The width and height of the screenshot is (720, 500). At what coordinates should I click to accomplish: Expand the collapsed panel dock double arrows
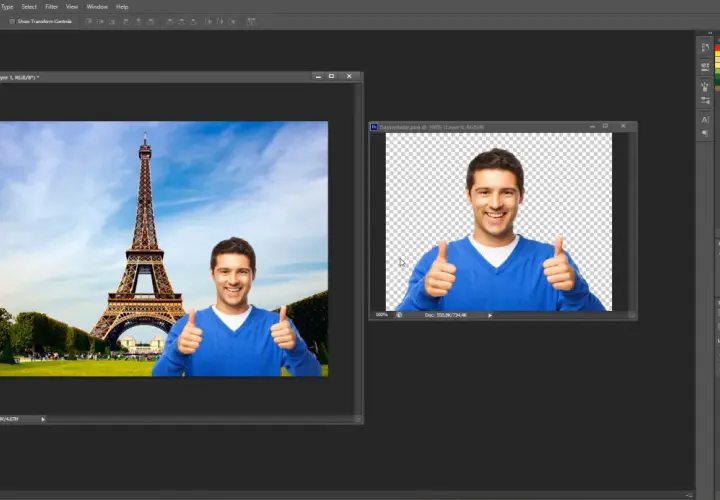(711, 34)
